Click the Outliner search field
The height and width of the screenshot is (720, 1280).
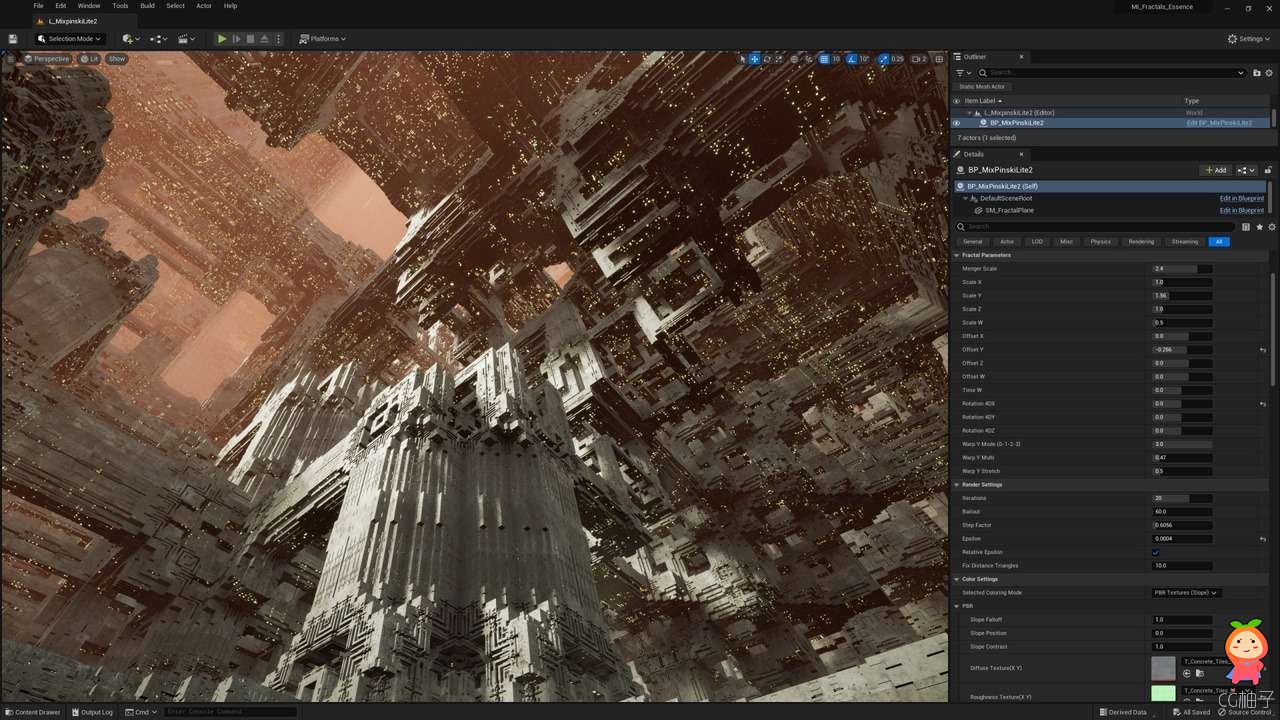[1112, 73]
